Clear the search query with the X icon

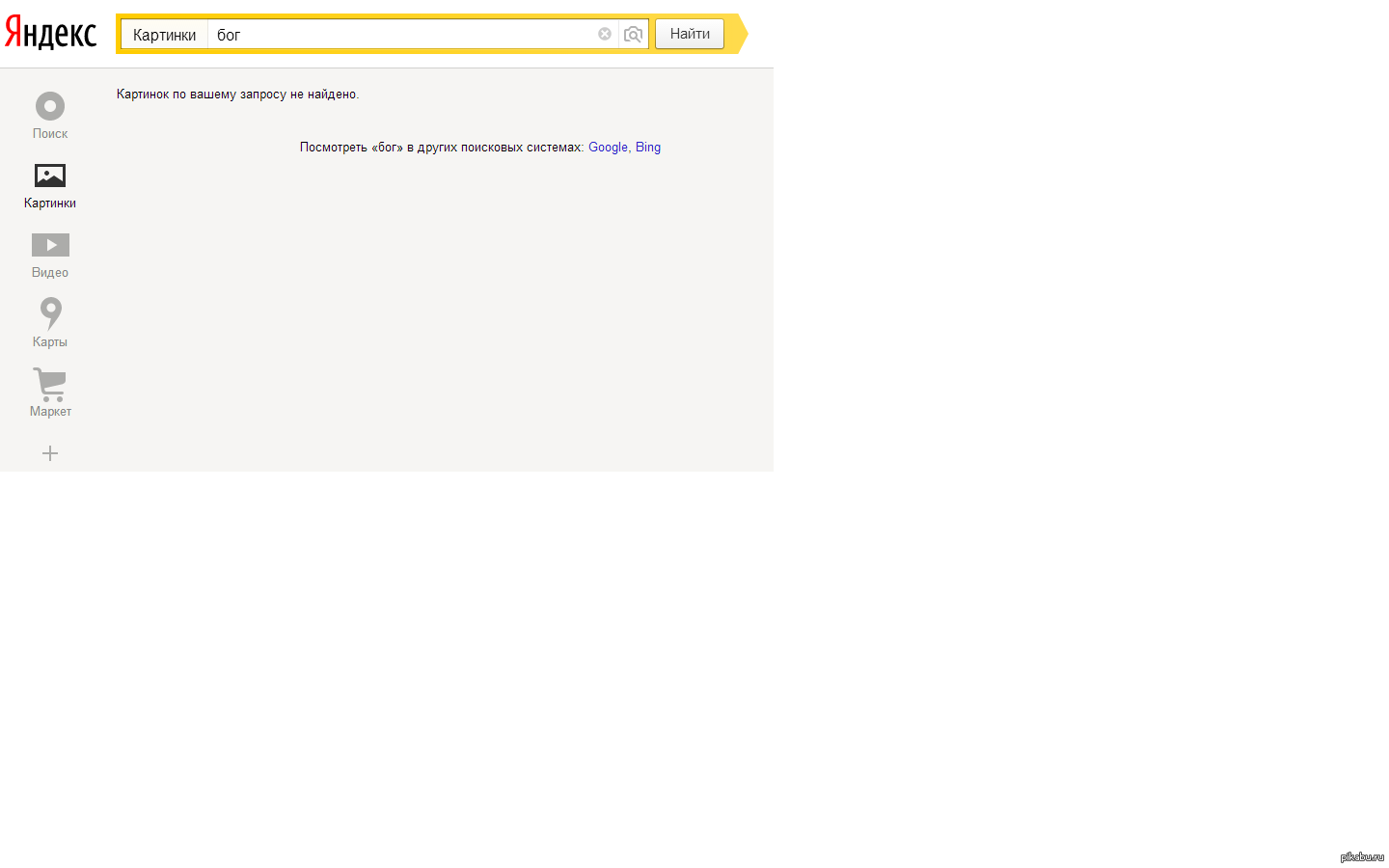[605, 34]
